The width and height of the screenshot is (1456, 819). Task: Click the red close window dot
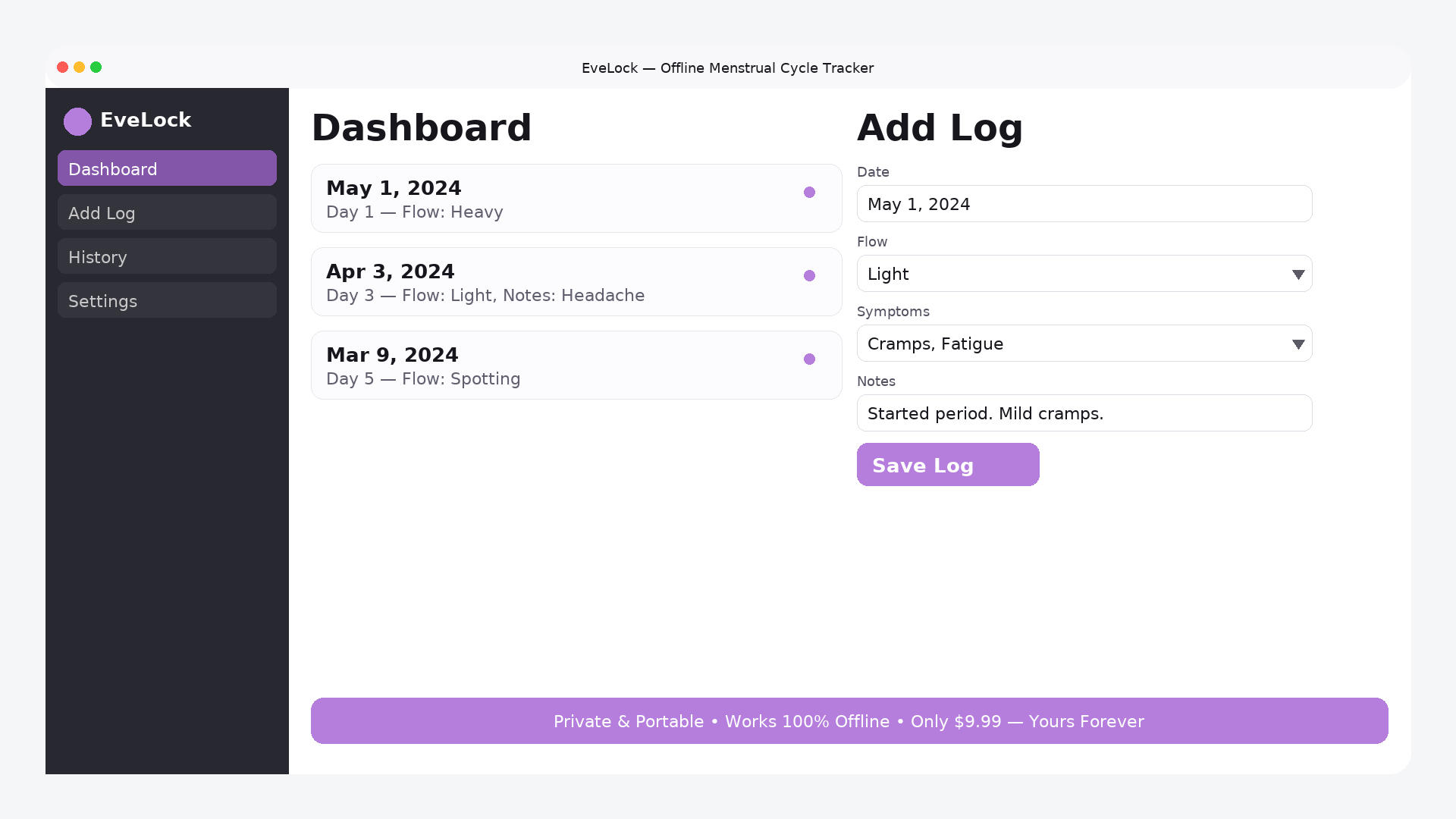(x=63, y=67)
